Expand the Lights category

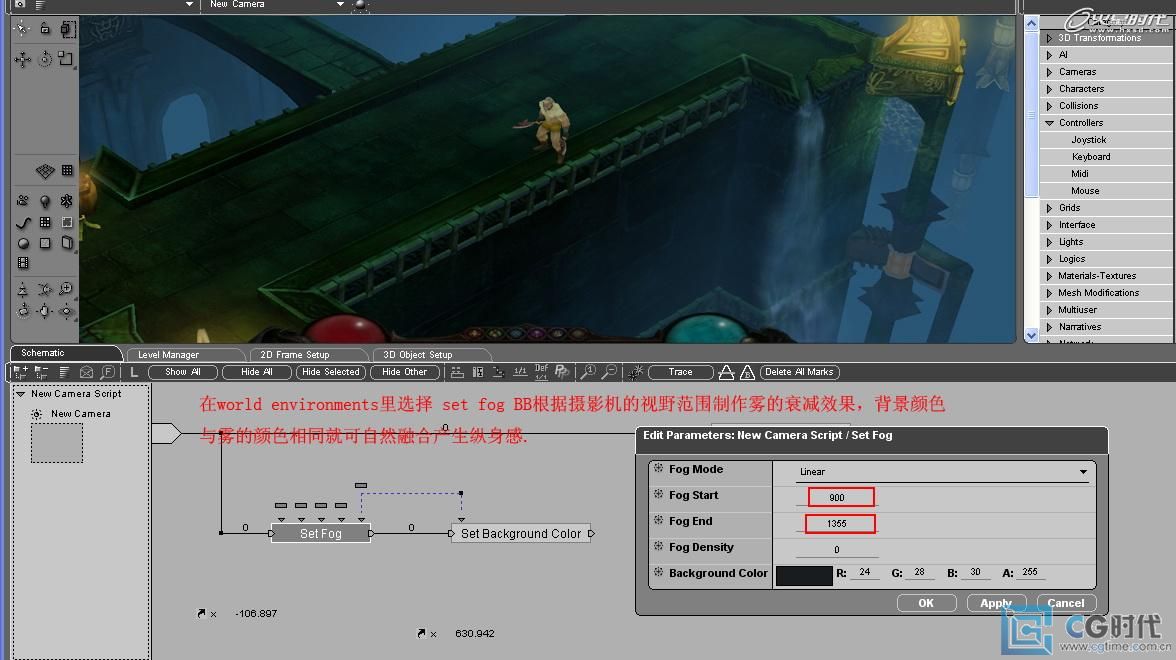1049,242
